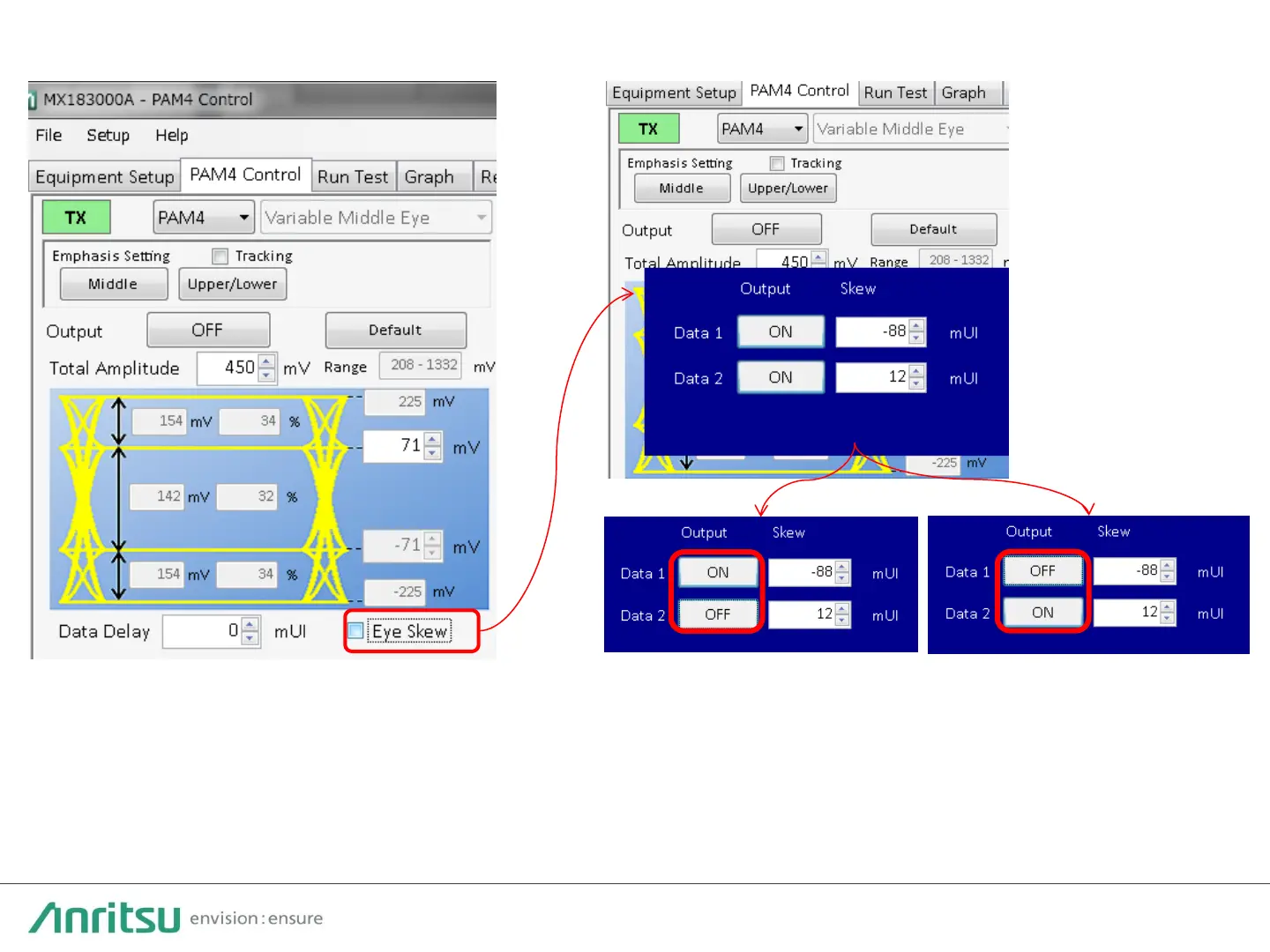Enable the Eye Skew checkbox
This screenshot has width=1270, height=952.
coord(356,631)
